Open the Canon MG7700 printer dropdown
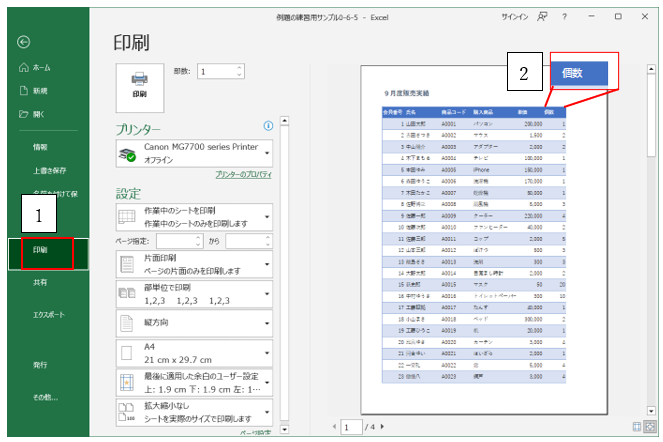 pos(195,153)
